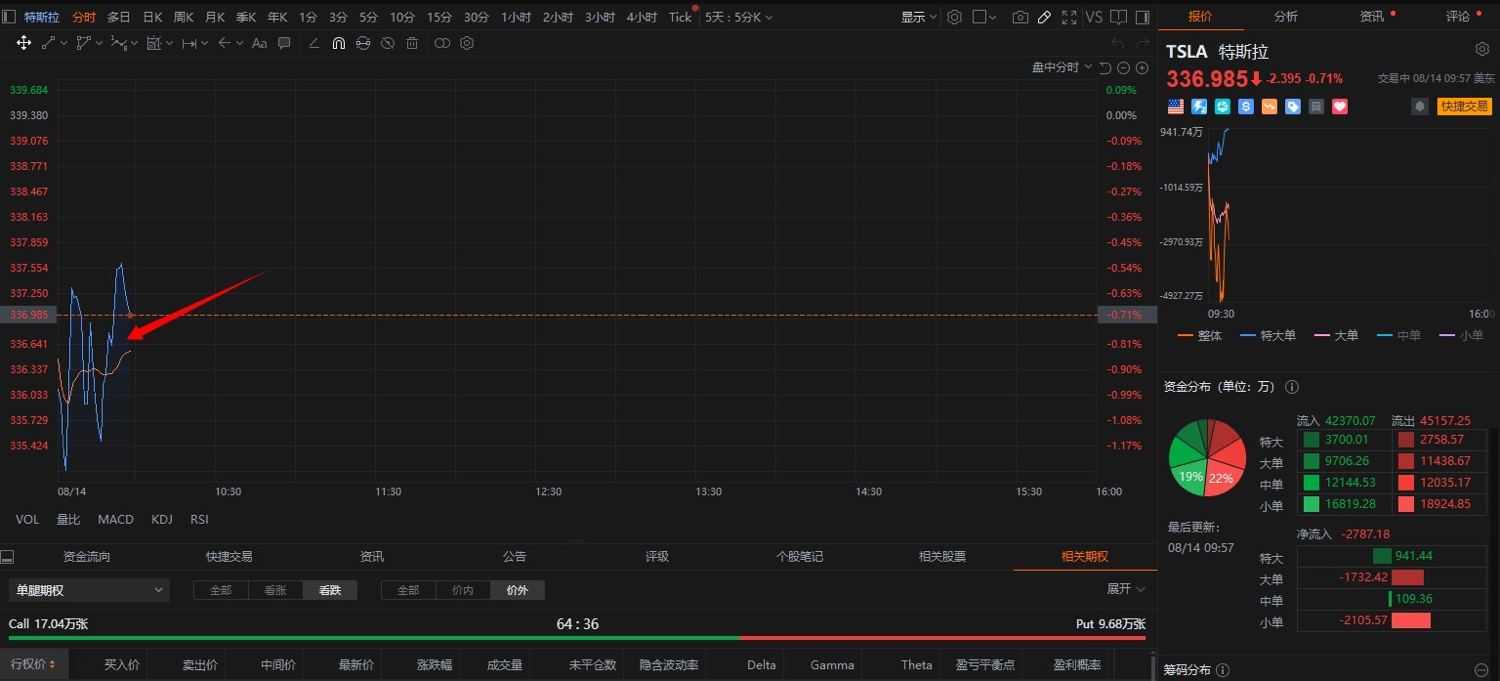Click the book icon in top bar

(x=1118, y=17)
